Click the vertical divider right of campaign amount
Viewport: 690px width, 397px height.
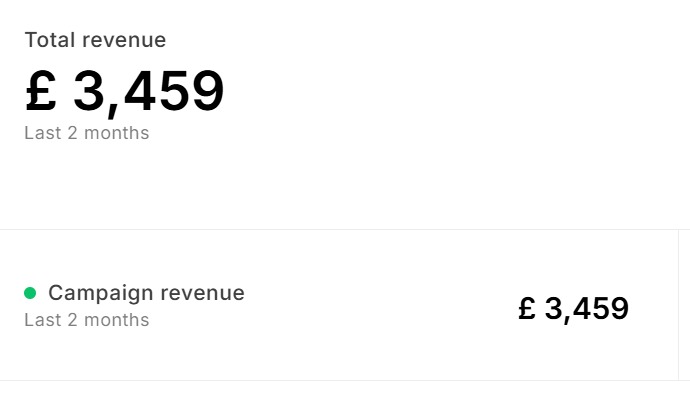tap(679, 305)
